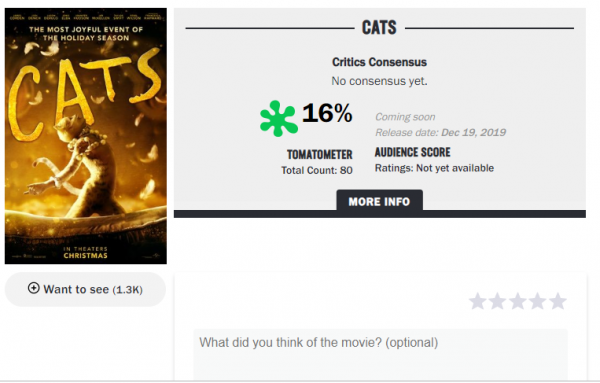The height and width of the screenshot is (383, 600).
Task: Click the CATS title heading
Action: coord(379,28)
